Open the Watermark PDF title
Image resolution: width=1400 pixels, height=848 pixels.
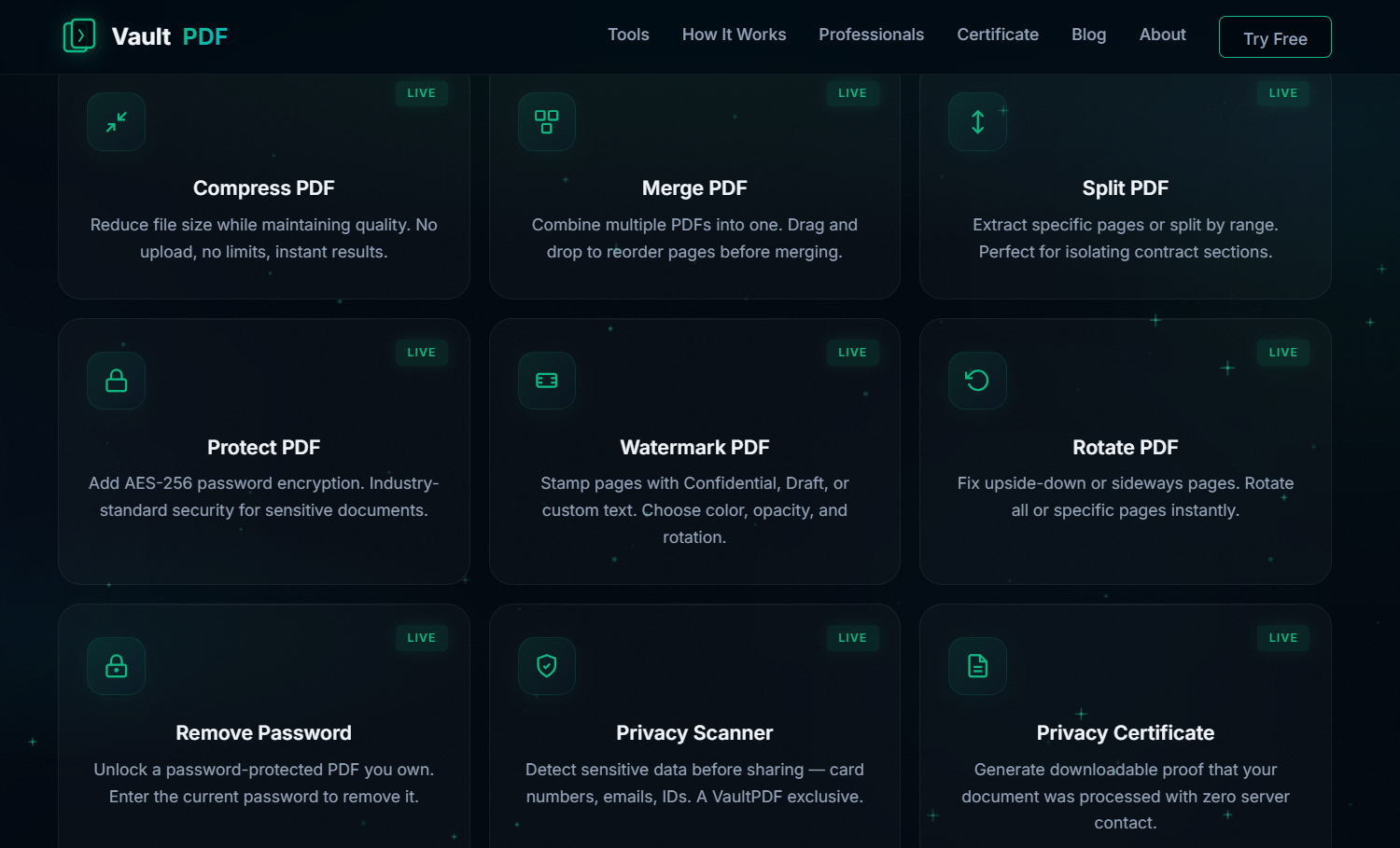pyautogui.click(x=694, y=448)
